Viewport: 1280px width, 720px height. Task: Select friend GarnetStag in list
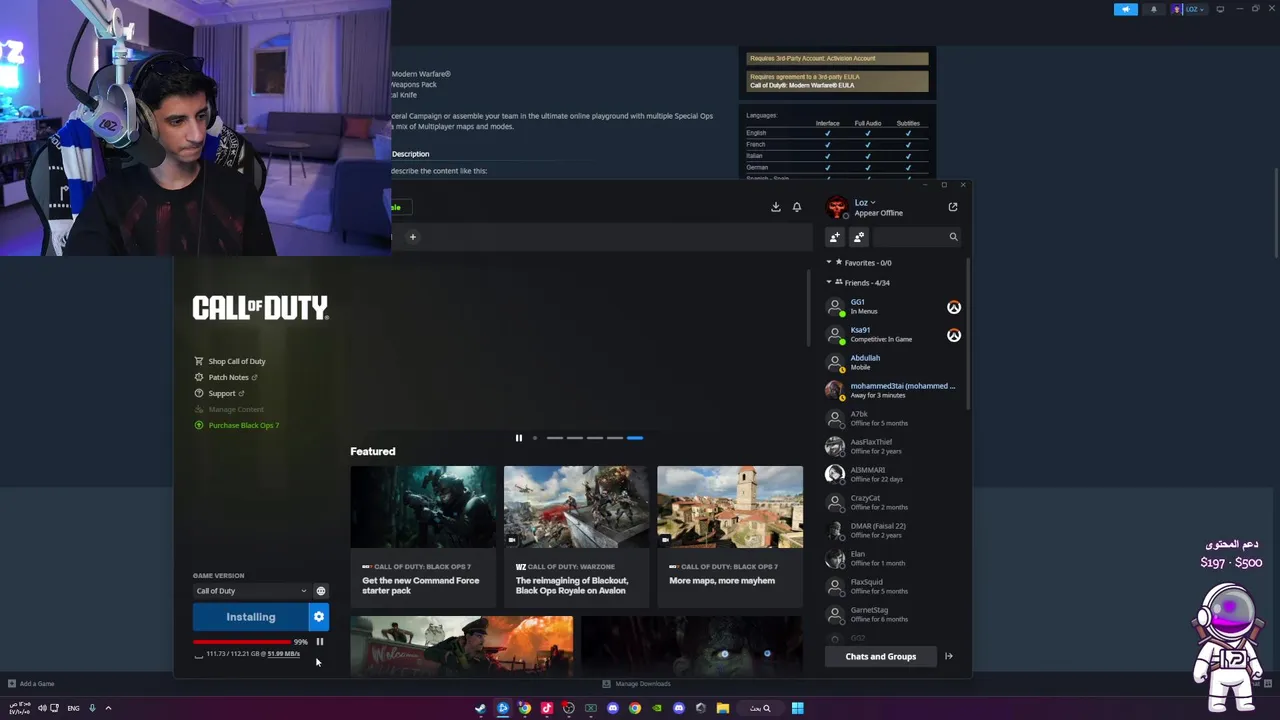pos(892,615)
